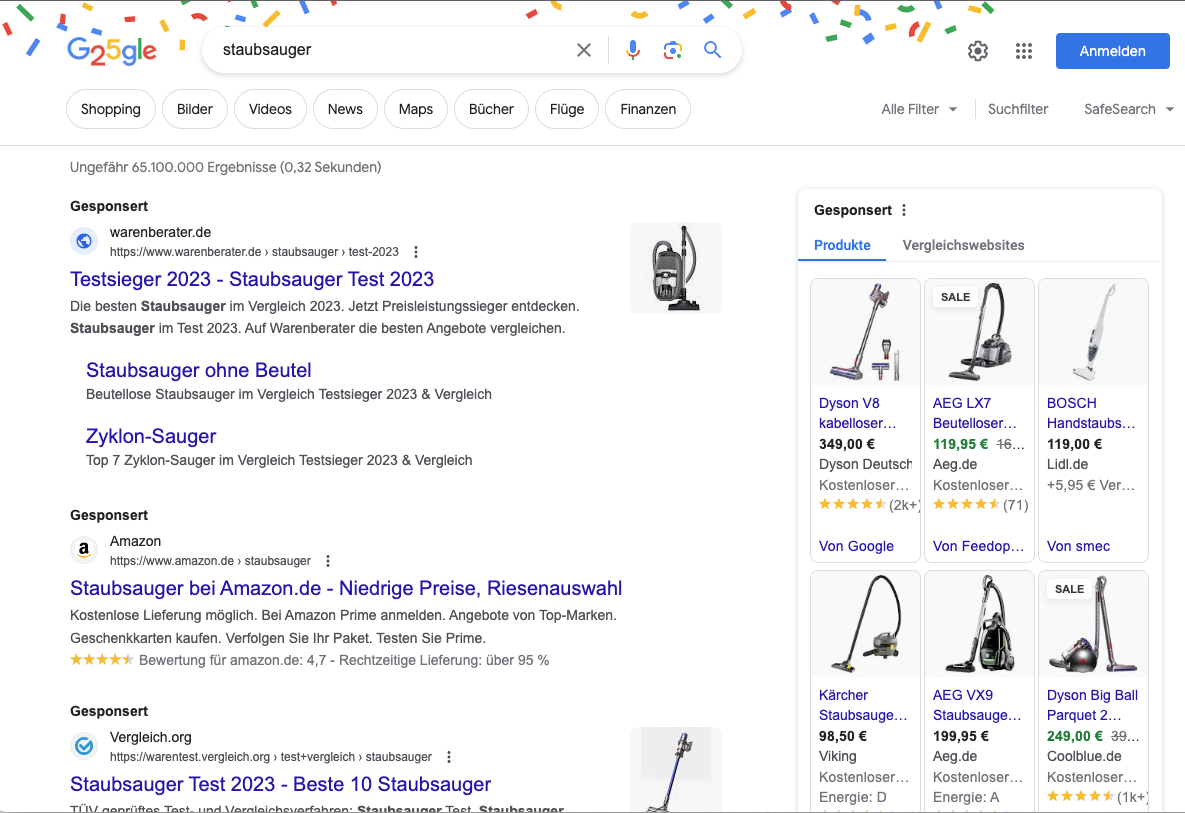Open the Zyklon-Sauger sitelink
This screenshot has height=813, width=1185.
point(151,436)
